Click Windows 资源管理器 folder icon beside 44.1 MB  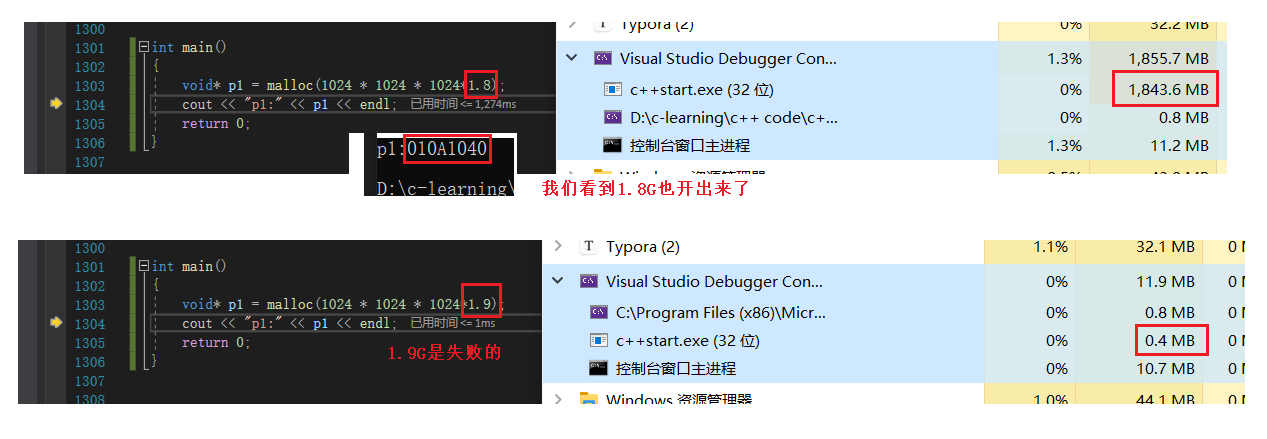[x=589, y=401]
